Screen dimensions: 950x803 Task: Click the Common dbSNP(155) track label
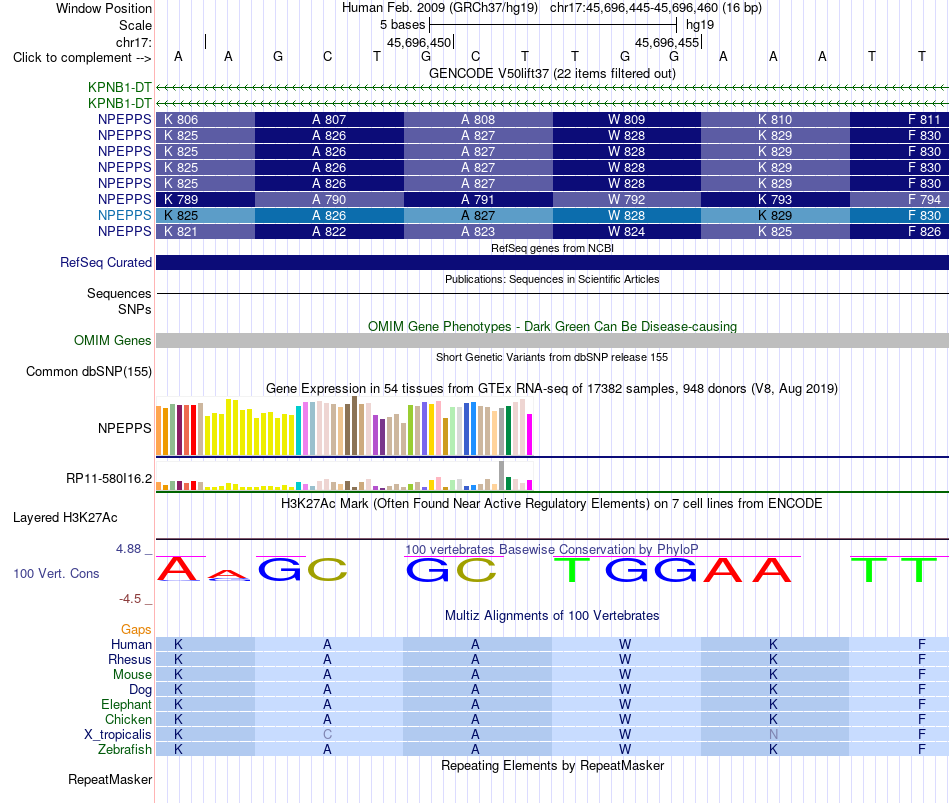click(x=88, y=372)
